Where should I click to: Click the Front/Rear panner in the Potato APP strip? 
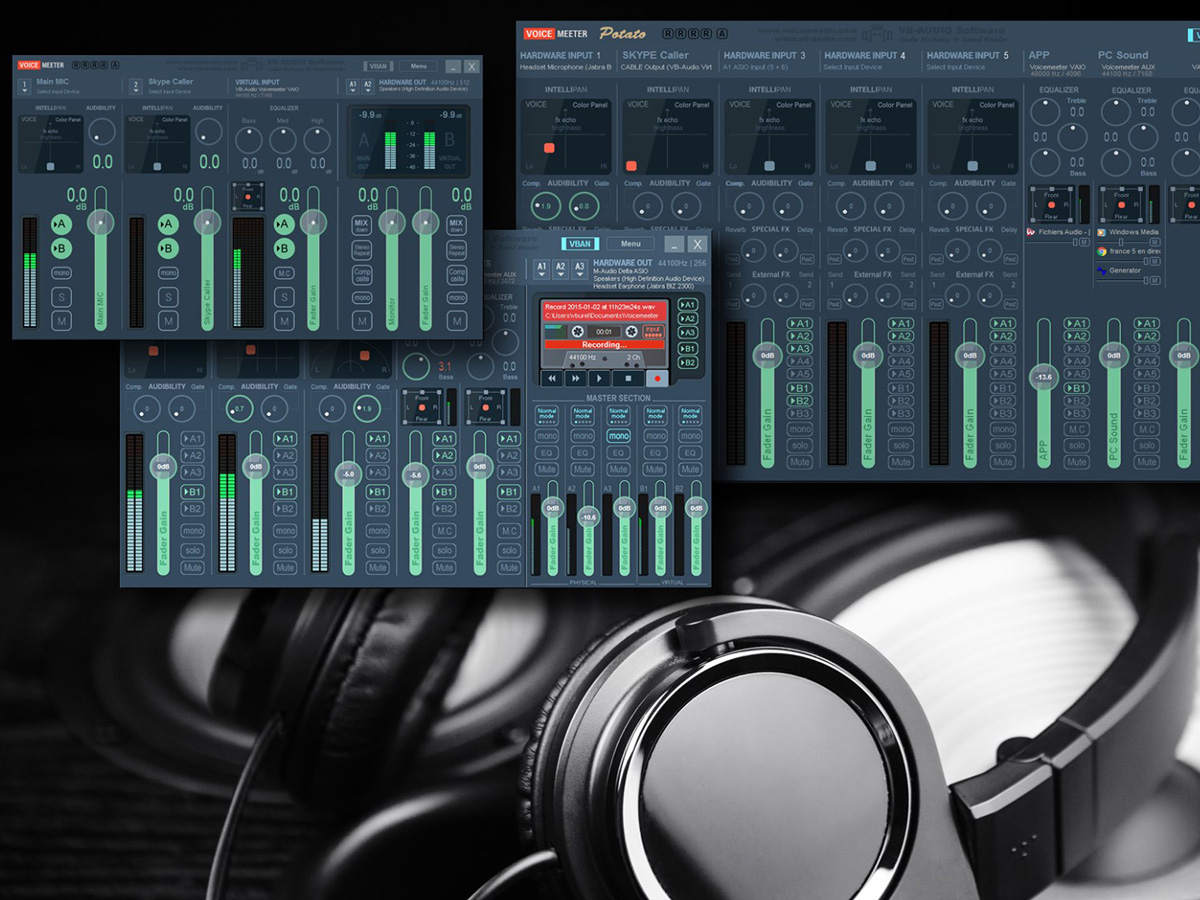click(1051, 206)
